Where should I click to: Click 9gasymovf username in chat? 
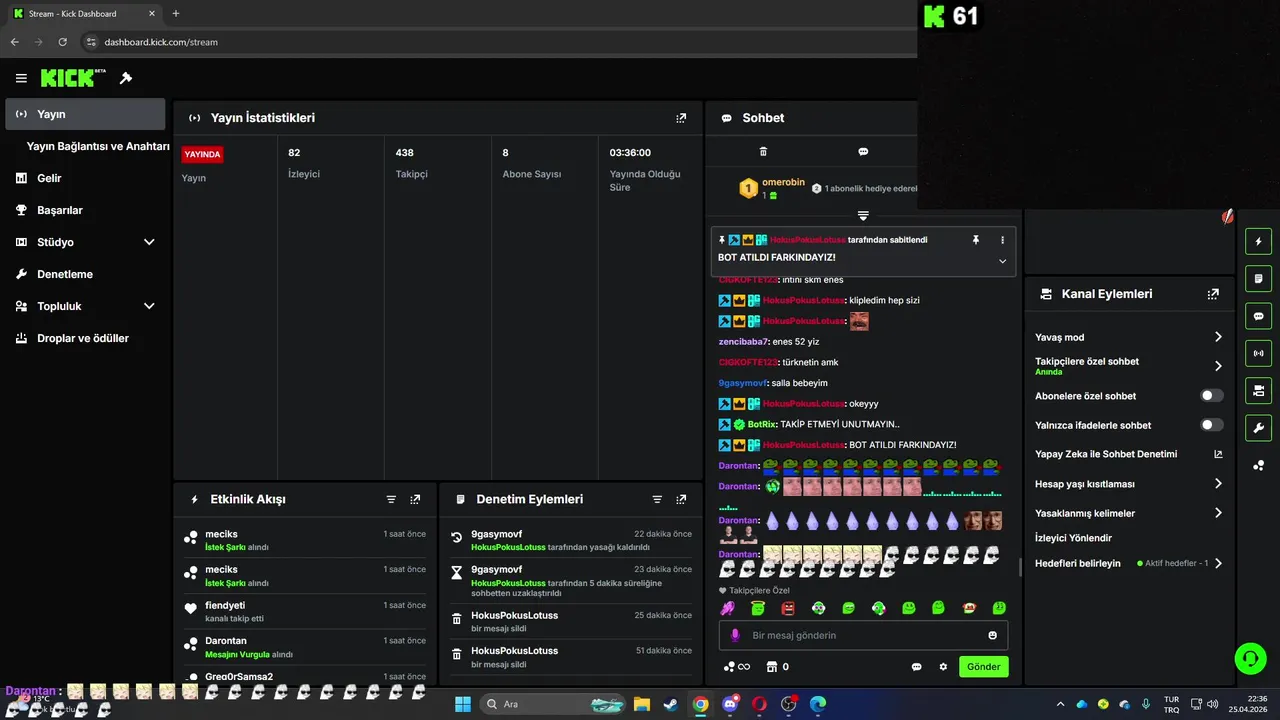coord(743,383)
